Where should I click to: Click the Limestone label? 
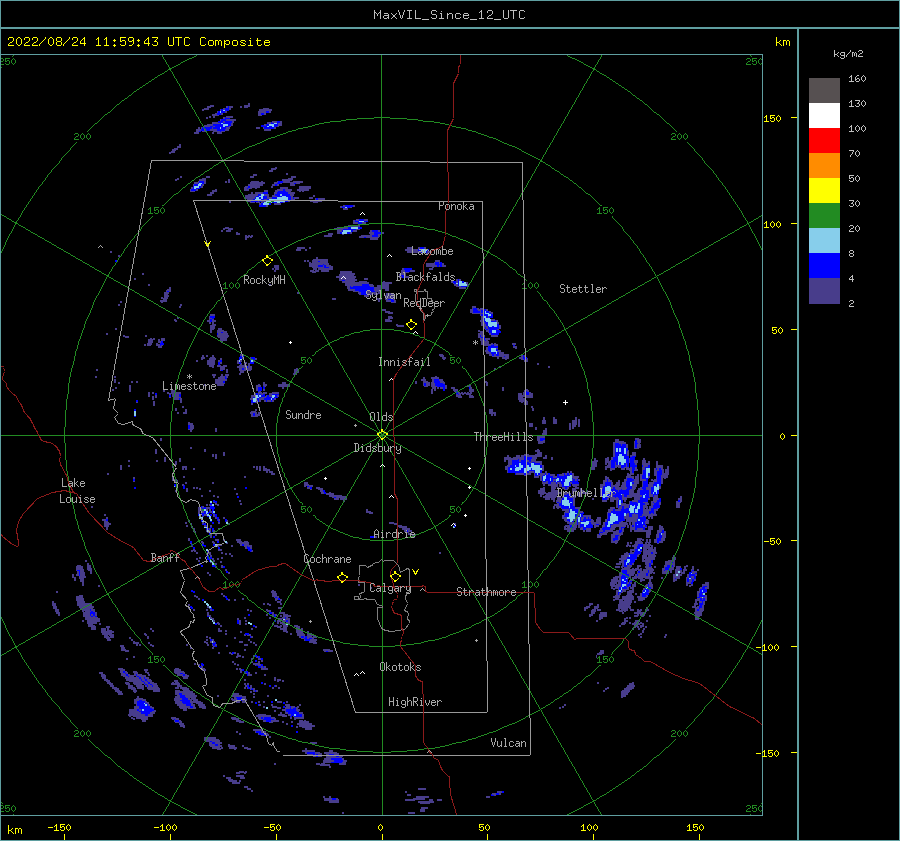click(x=189, y=386)
